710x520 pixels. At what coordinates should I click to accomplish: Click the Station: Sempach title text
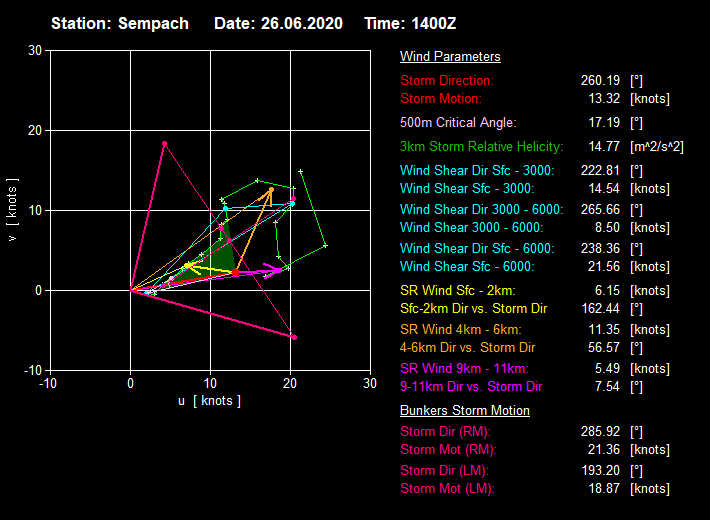119,23
